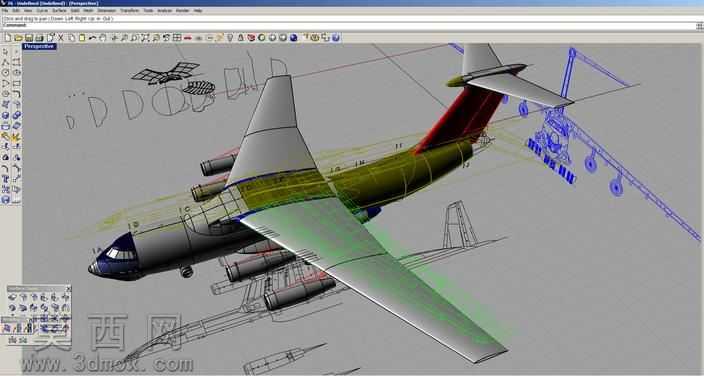
Task: Open the Curve menu
Action: click(x=42, y=10)
